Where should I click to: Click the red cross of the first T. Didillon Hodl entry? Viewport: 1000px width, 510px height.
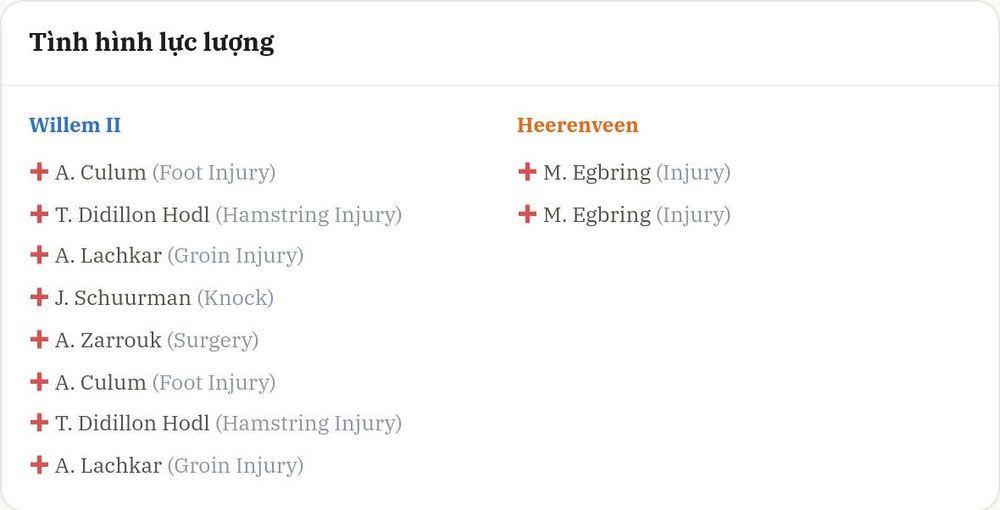coord(39,214)
